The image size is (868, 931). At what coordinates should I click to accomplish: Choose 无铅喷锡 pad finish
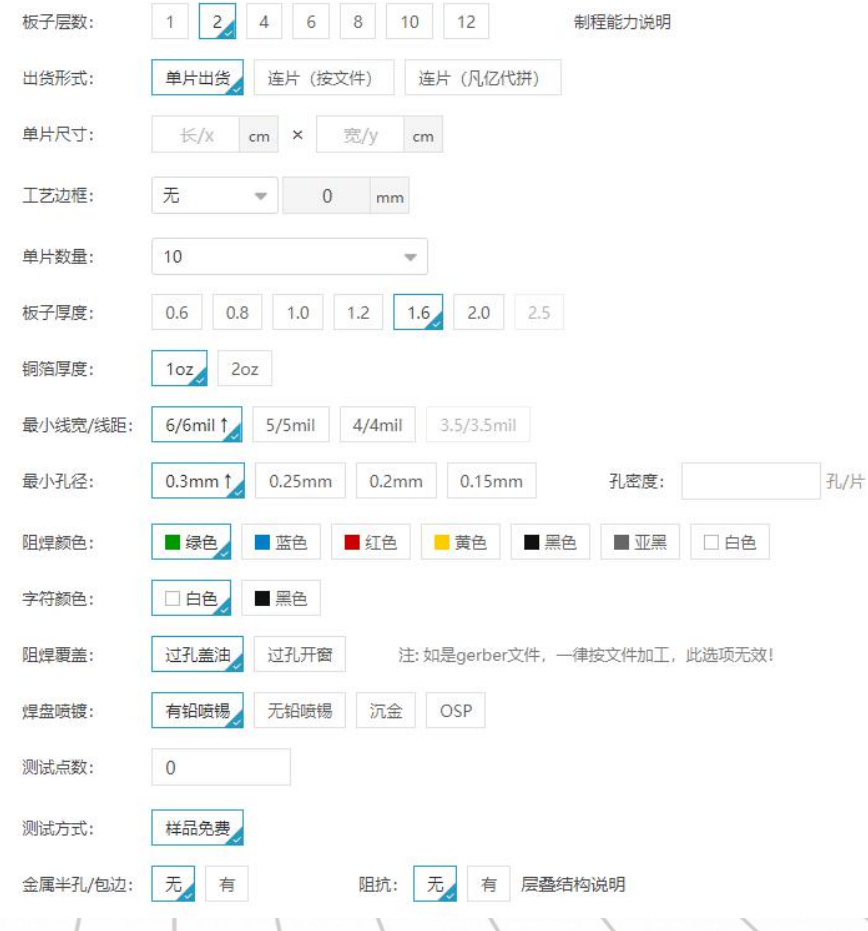[x=299, y=710]
